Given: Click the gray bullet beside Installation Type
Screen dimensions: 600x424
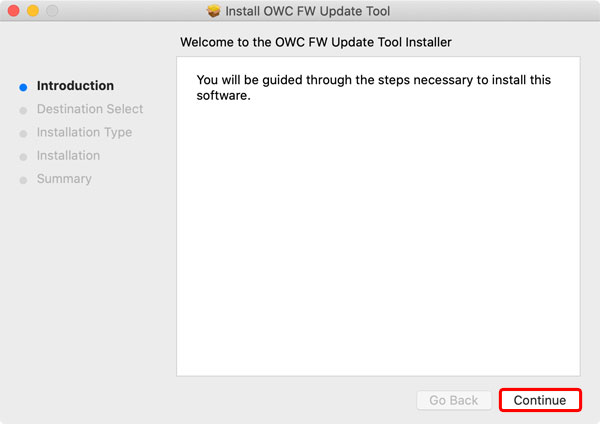Looking at the screenshot, I should (23, 133).
